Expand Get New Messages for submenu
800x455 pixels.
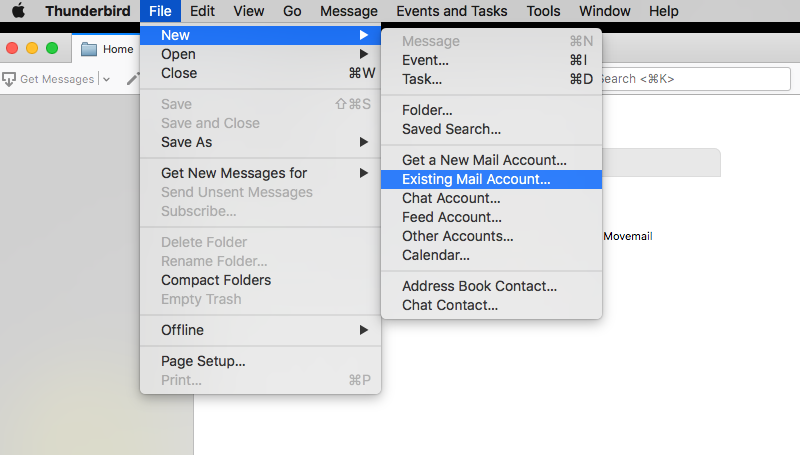click(261, 173)
